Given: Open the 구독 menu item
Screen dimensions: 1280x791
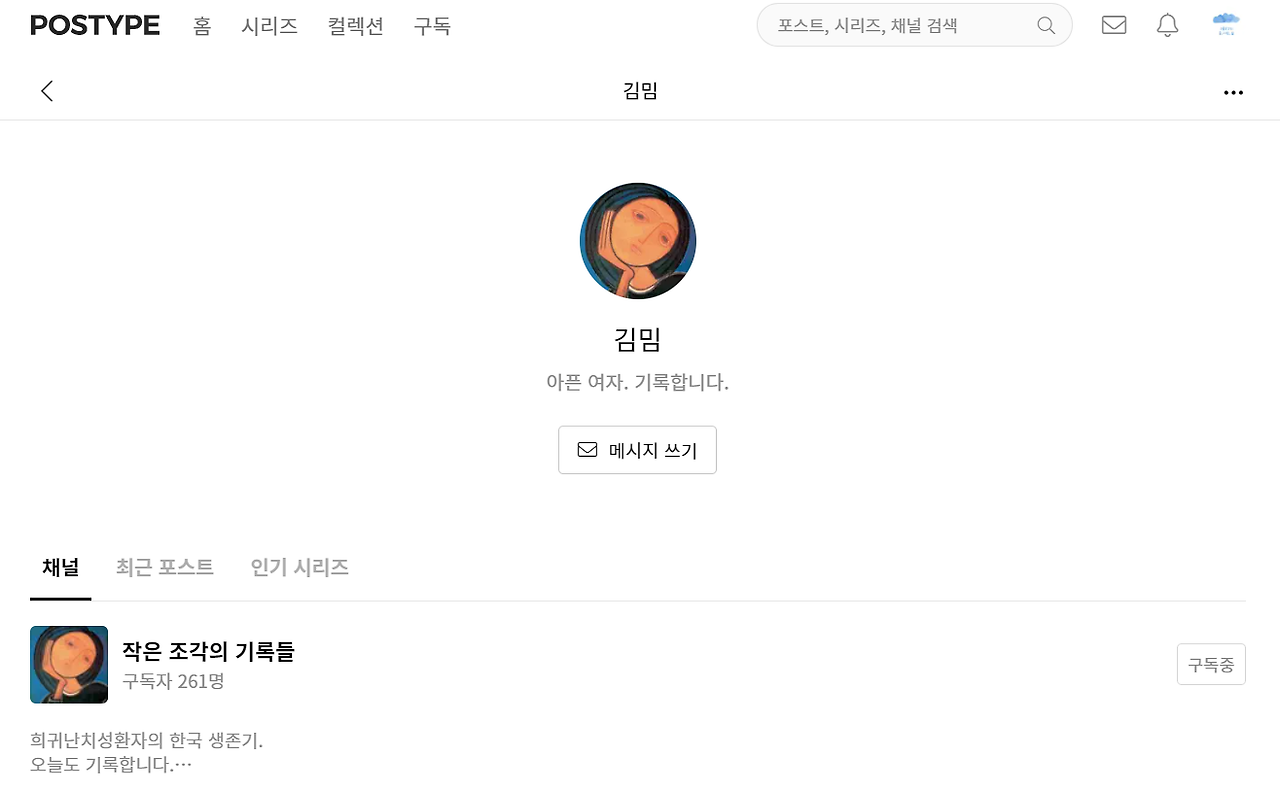Looking at the screenshot, I should [432, 27].
